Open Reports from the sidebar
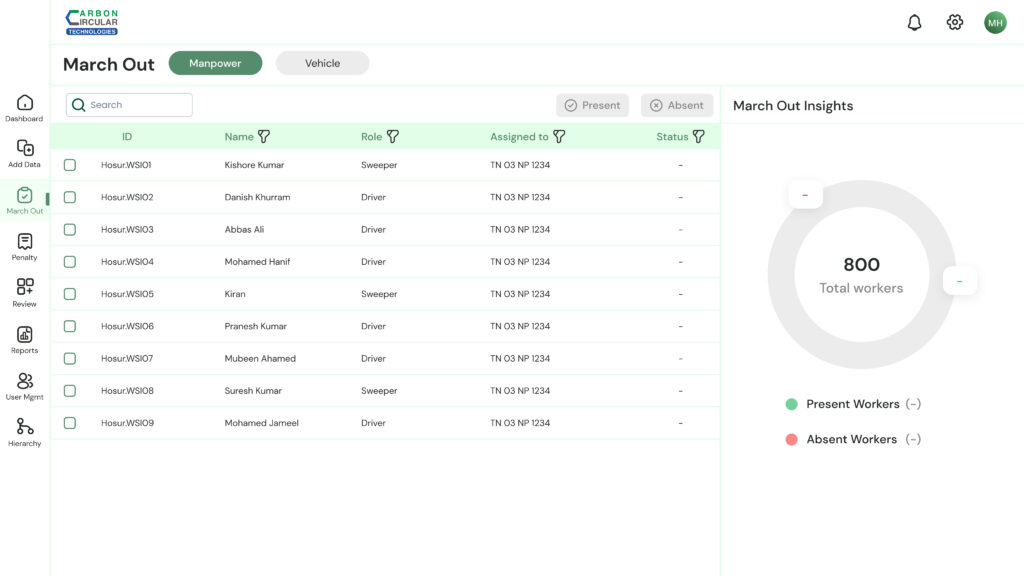The width and height of the screenshot is (1024, 576). [25, 335]
